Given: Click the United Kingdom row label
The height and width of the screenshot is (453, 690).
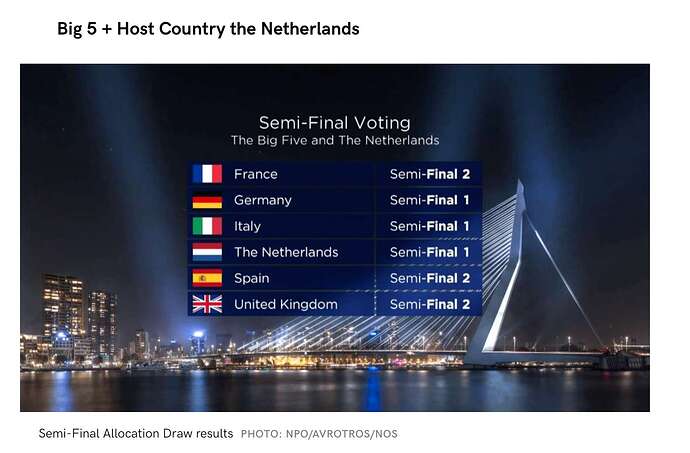Looking at the screenshot, I should click(286, 304).
